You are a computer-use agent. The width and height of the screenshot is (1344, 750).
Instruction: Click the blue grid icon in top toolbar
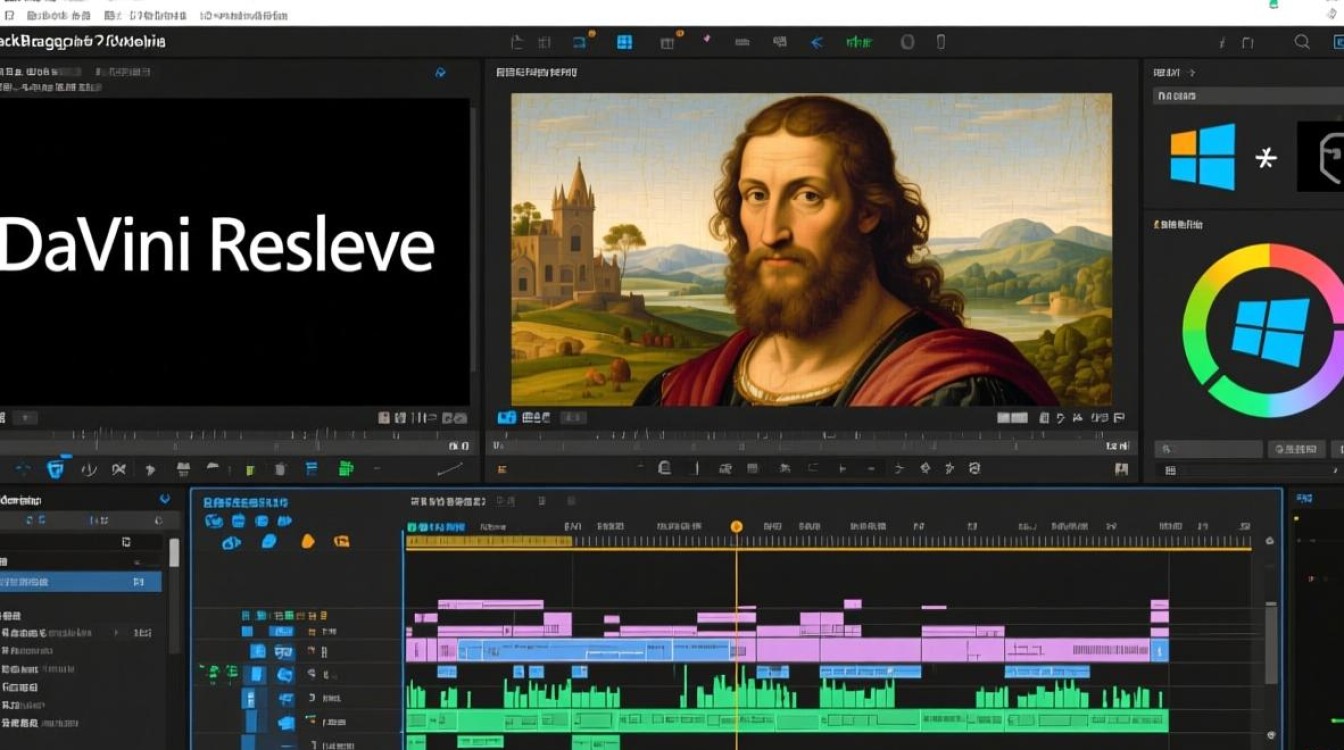click(624, 42)
